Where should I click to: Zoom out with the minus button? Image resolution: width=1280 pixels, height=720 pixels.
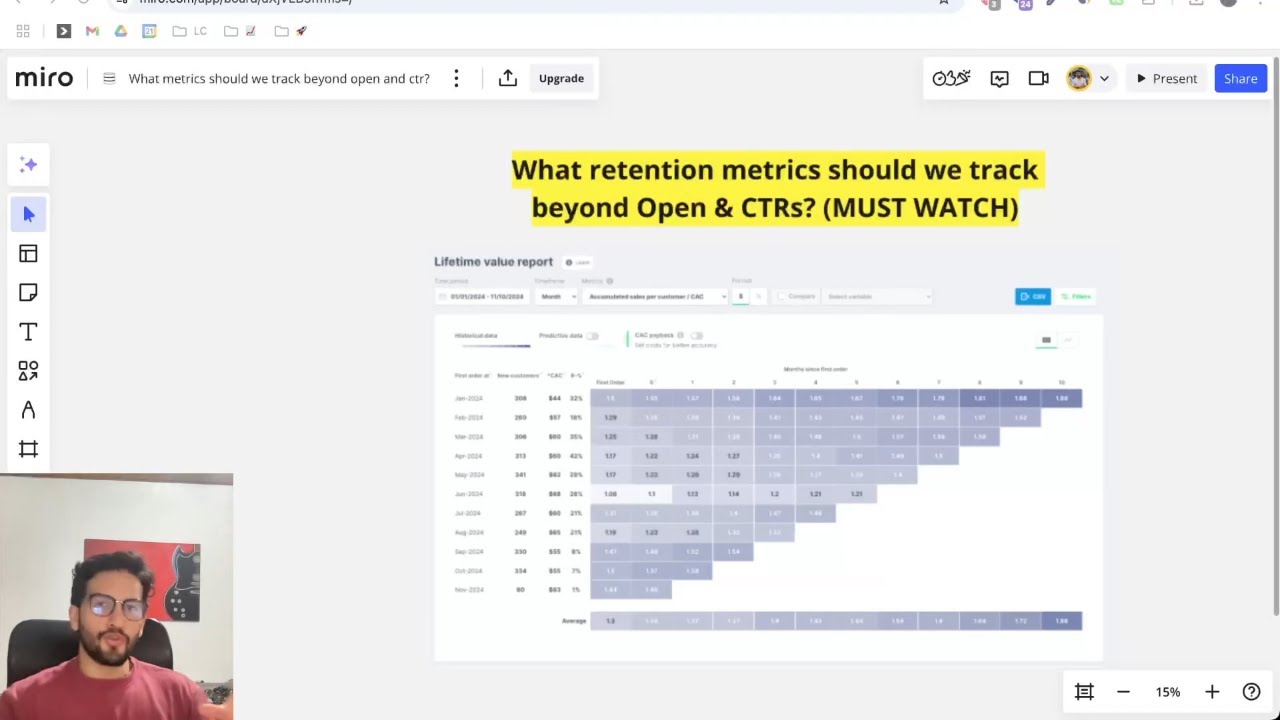[x=1123, y=692]
